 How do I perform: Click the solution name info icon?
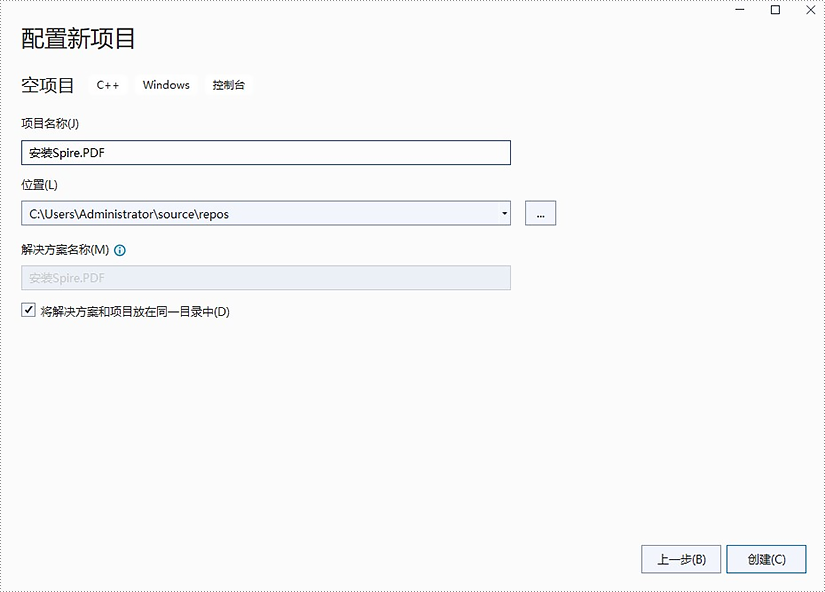120,250
